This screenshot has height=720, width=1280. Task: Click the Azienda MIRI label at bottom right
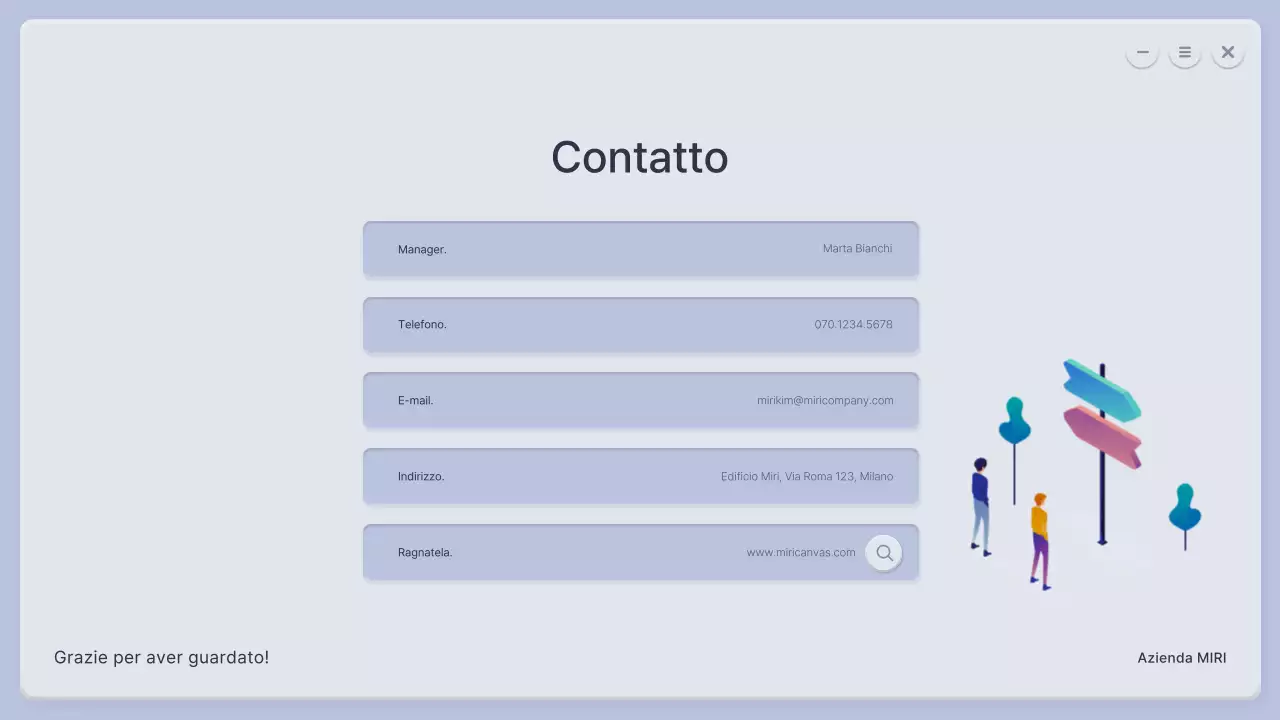point(1182,658)
